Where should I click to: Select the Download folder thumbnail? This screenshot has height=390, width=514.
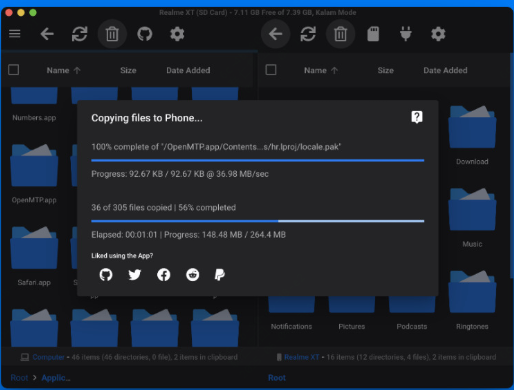click(472, 127)
